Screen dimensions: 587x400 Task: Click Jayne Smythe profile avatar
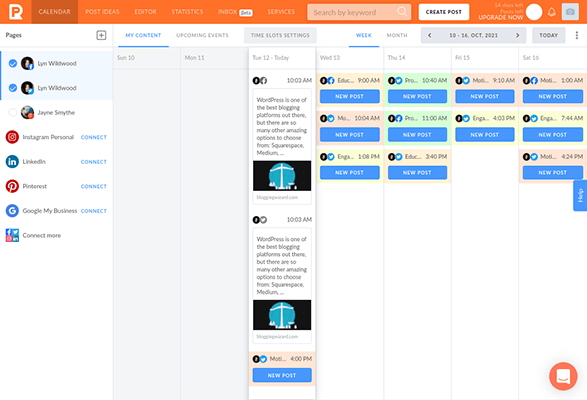27,112
